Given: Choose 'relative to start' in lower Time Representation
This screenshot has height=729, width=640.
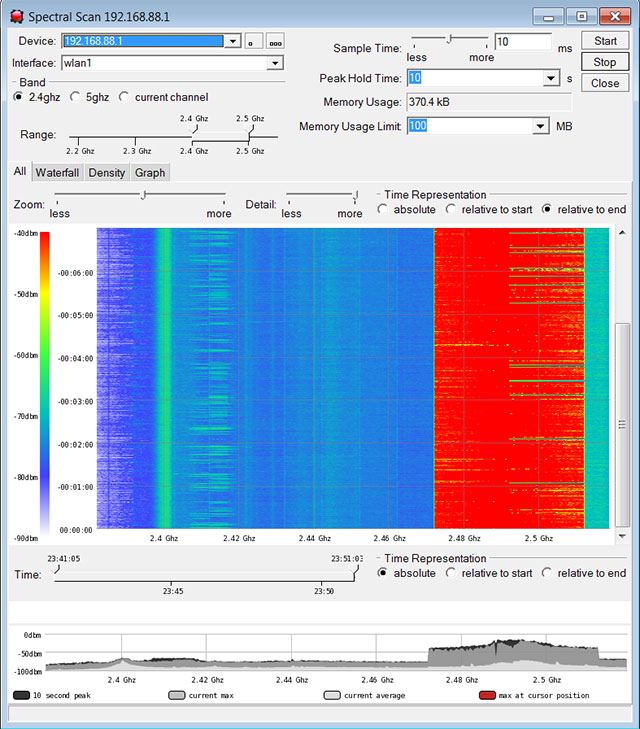Looking at the screenshot, I should tap(450, 573).
